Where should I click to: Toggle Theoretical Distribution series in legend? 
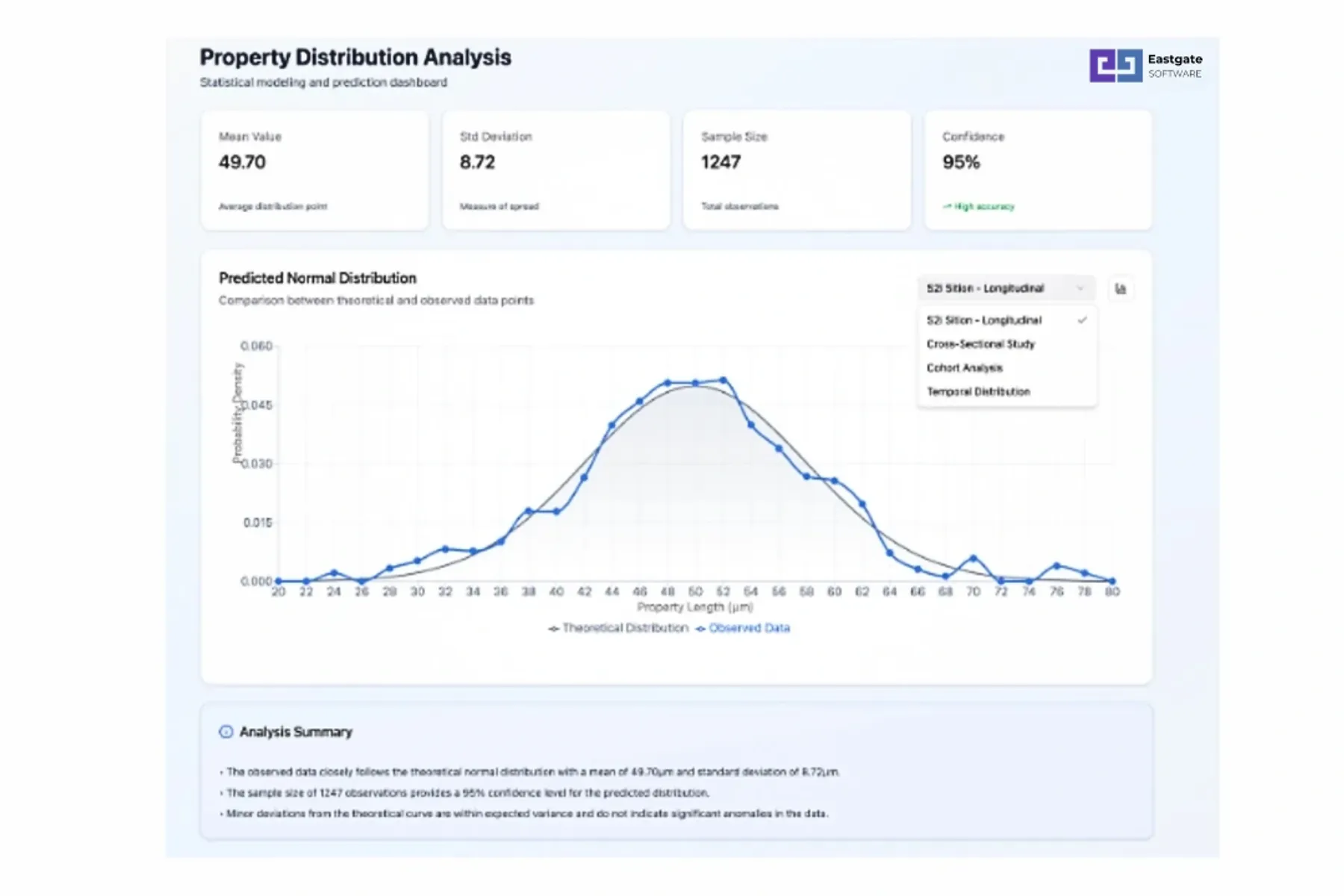[625, 628]
